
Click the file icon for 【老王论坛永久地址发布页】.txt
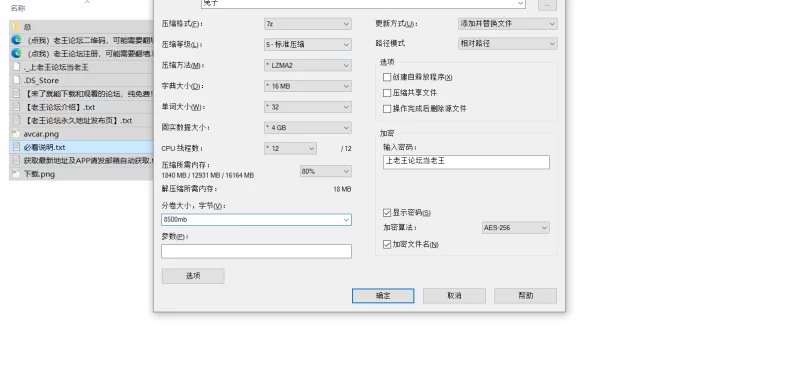[x=16, y=120]
